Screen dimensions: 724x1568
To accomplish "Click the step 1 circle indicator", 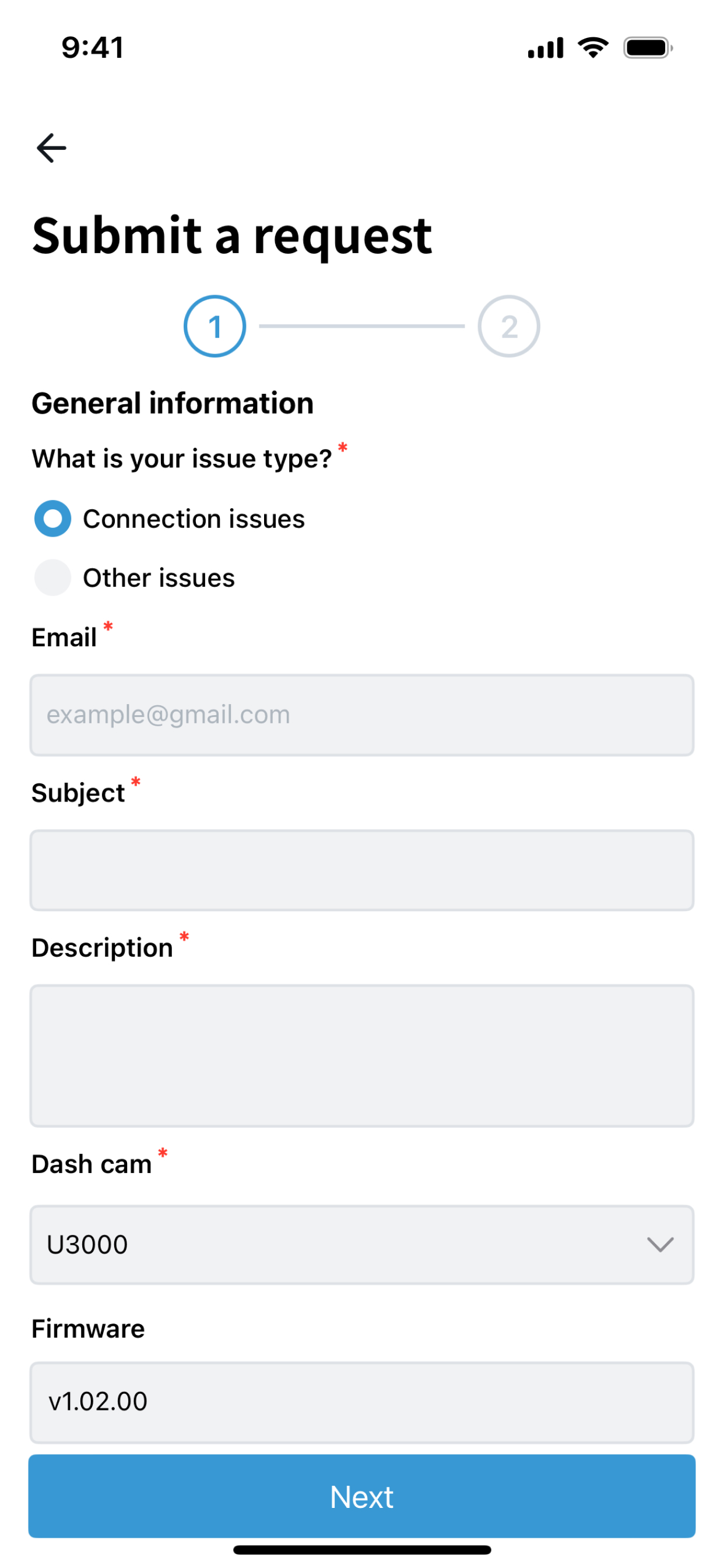I will [215, 326].
